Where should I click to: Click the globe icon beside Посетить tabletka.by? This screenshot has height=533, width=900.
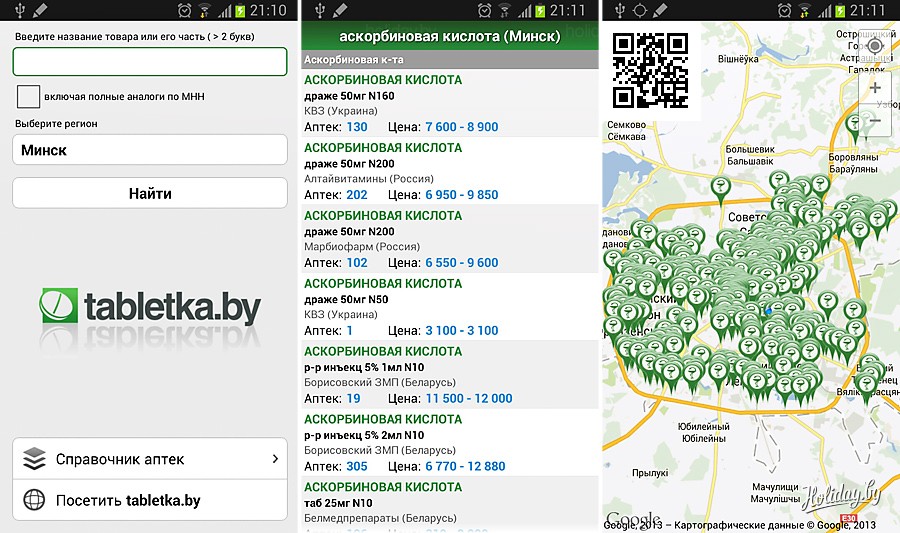pos(35,500)
